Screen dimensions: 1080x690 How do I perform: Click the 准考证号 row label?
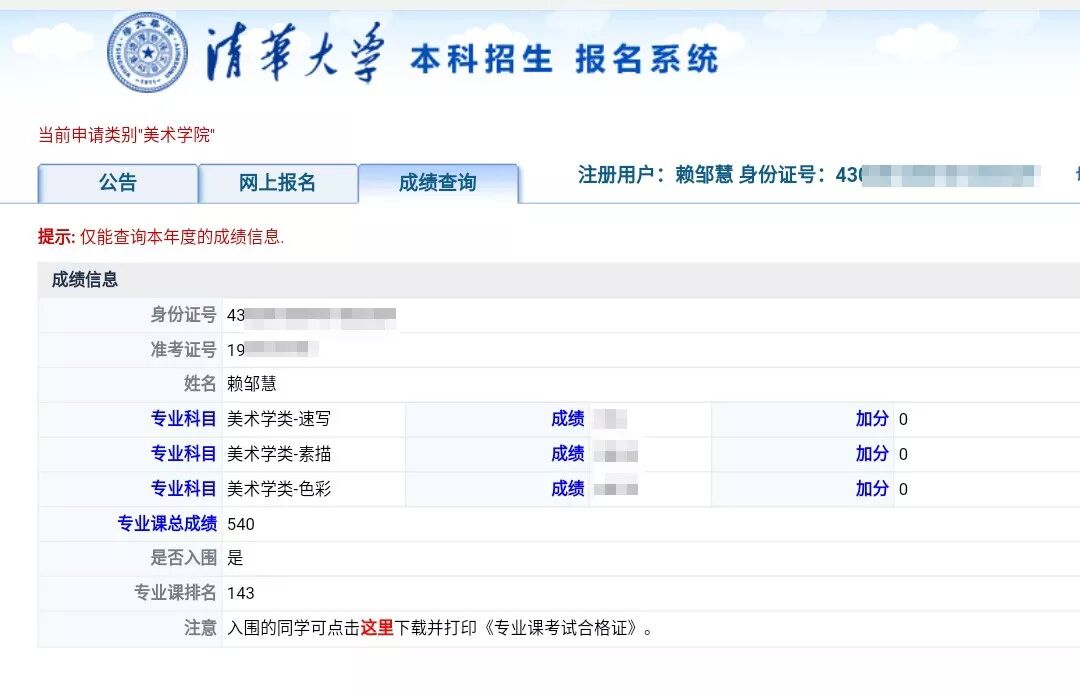point(183,350)
